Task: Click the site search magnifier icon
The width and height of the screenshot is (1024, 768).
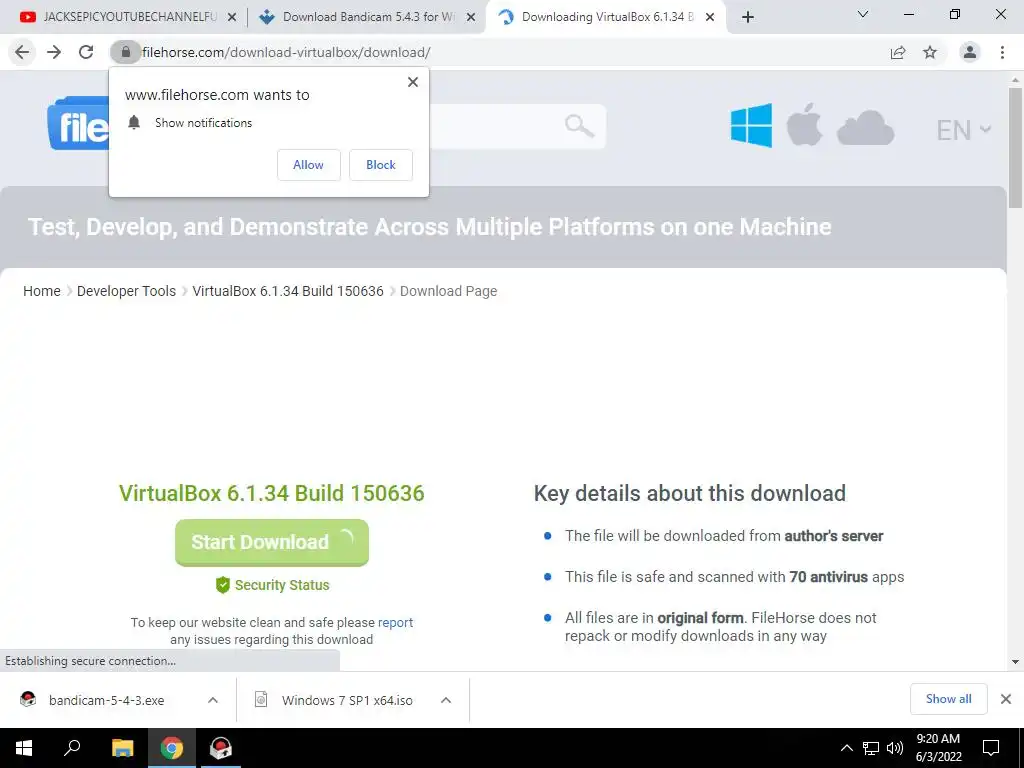Action: pos(579,125)
